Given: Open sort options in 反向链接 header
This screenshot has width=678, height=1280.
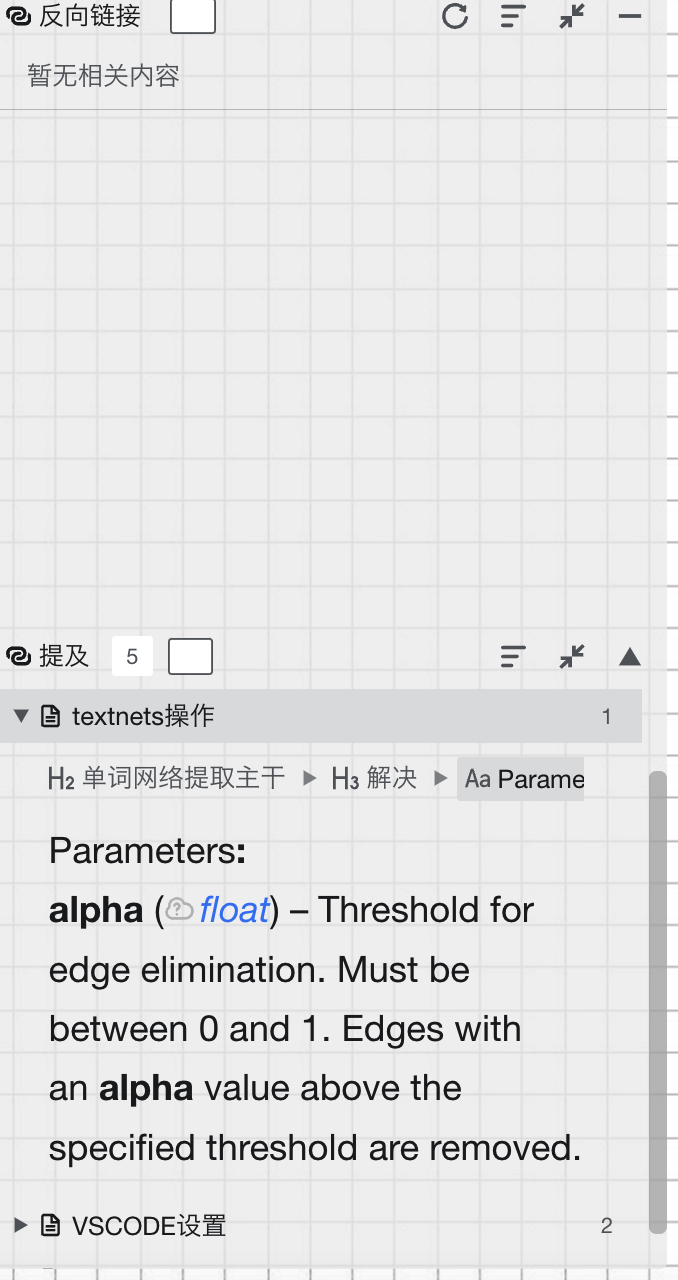Looking at the screenshot, I should 513,16.
